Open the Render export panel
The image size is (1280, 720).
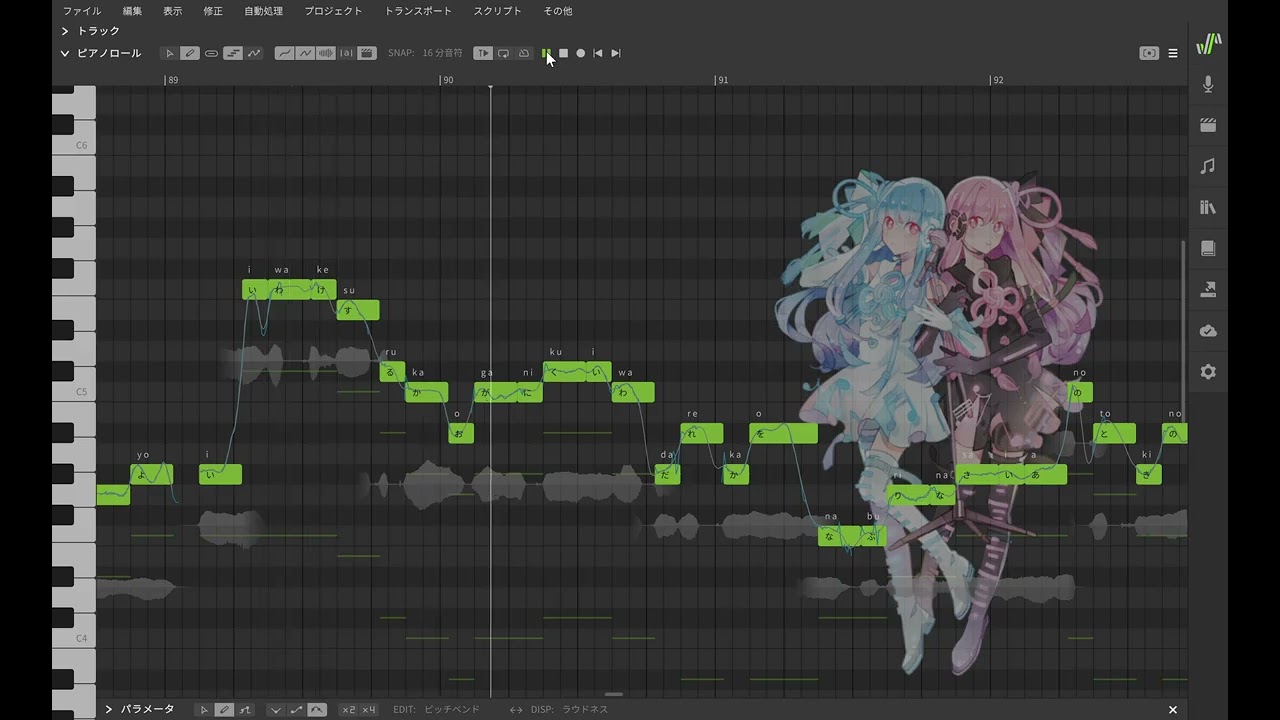1208,290
